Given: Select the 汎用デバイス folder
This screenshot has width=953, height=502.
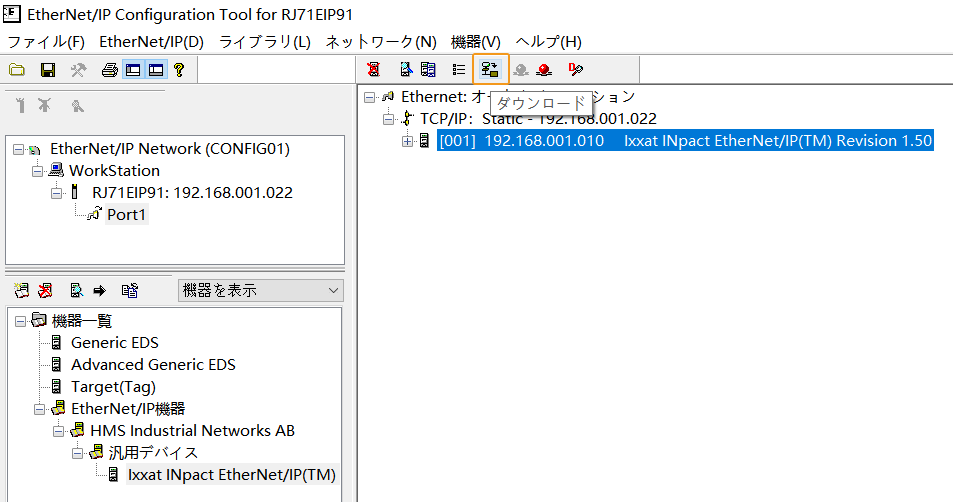Looking at the screenshot, I should pyautogui.click(x=153, y=453).
